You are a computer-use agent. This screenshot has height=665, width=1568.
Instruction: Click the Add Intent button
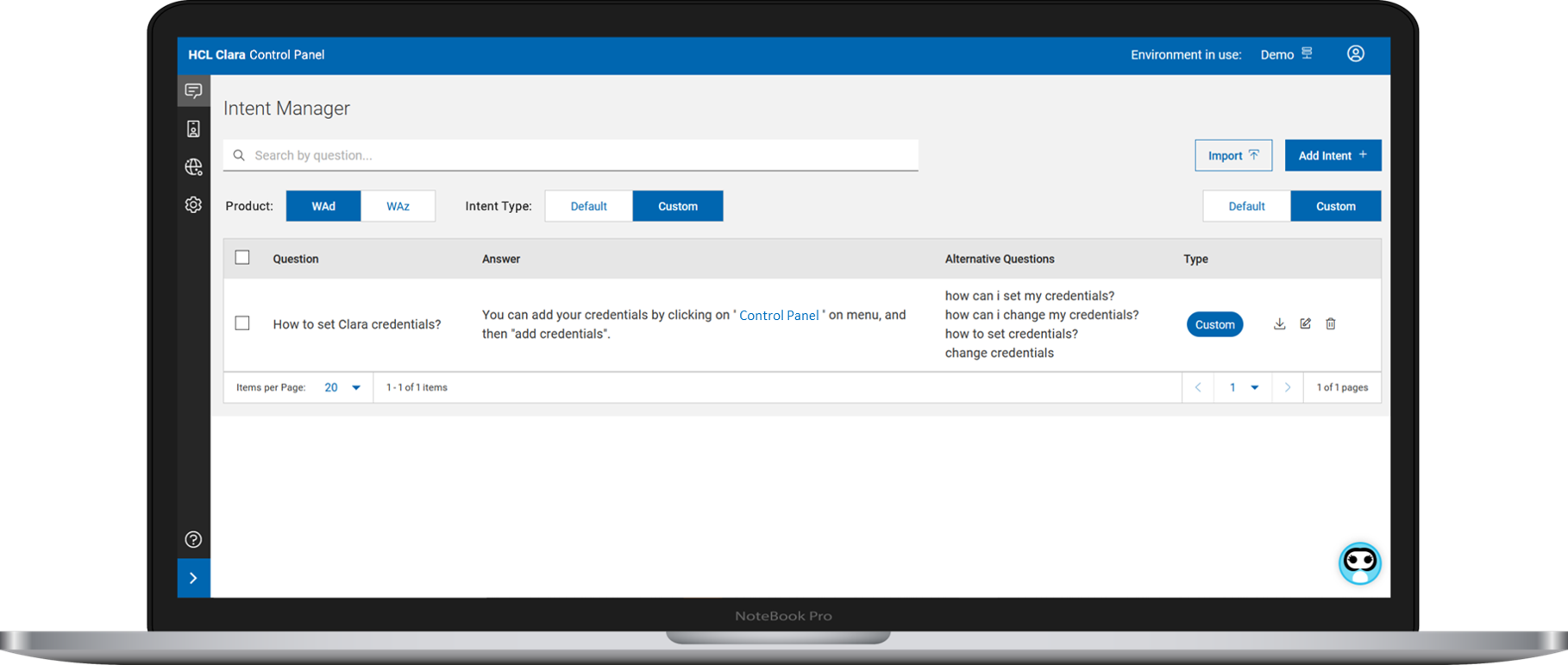[1333, 155]
